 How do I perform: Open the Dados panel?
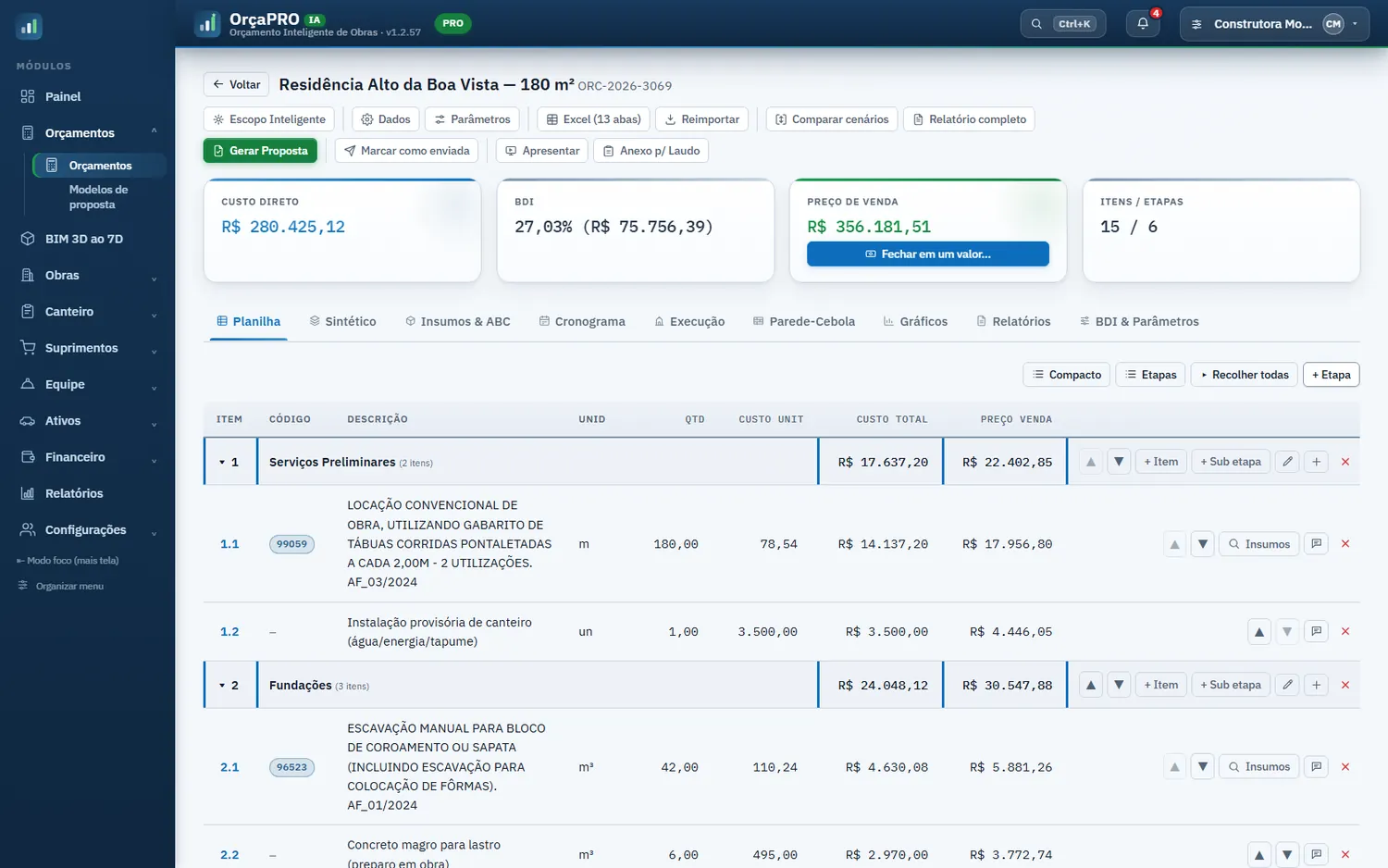point(385,119)
